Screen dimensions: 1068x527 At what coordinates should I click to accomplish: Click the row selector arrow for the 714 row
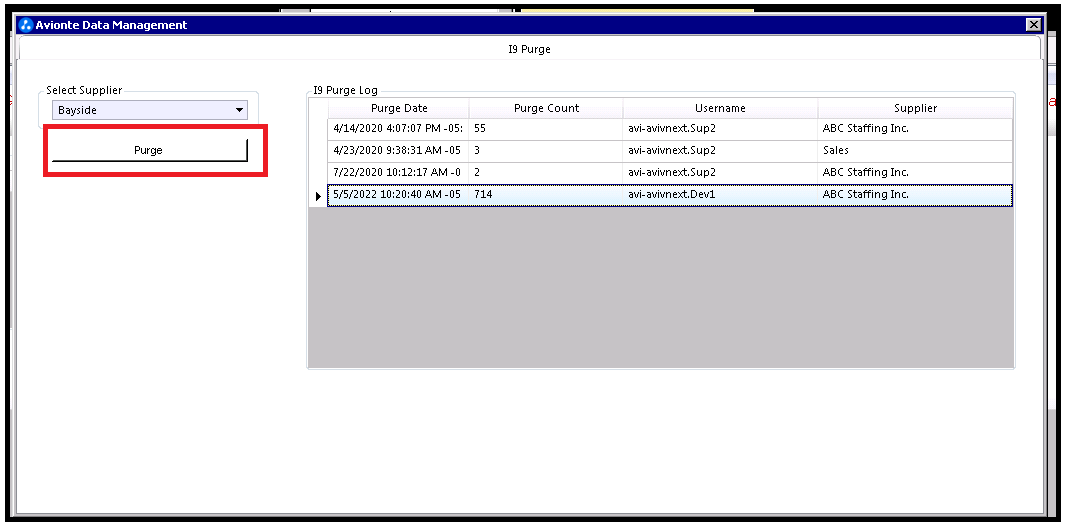point(318,196)
